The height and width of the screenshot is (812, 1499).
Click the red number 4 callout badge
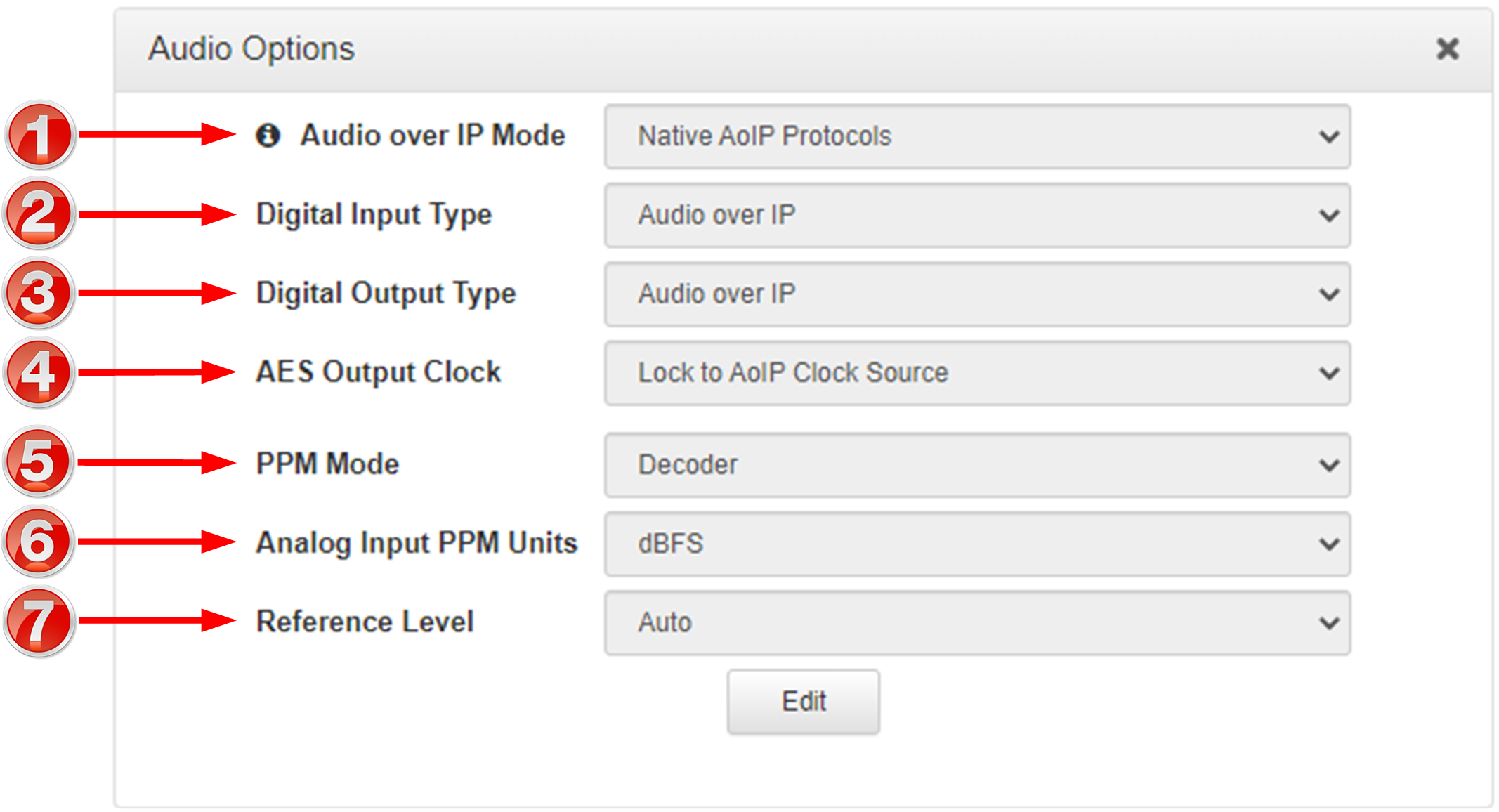click(x=39, y=372)
